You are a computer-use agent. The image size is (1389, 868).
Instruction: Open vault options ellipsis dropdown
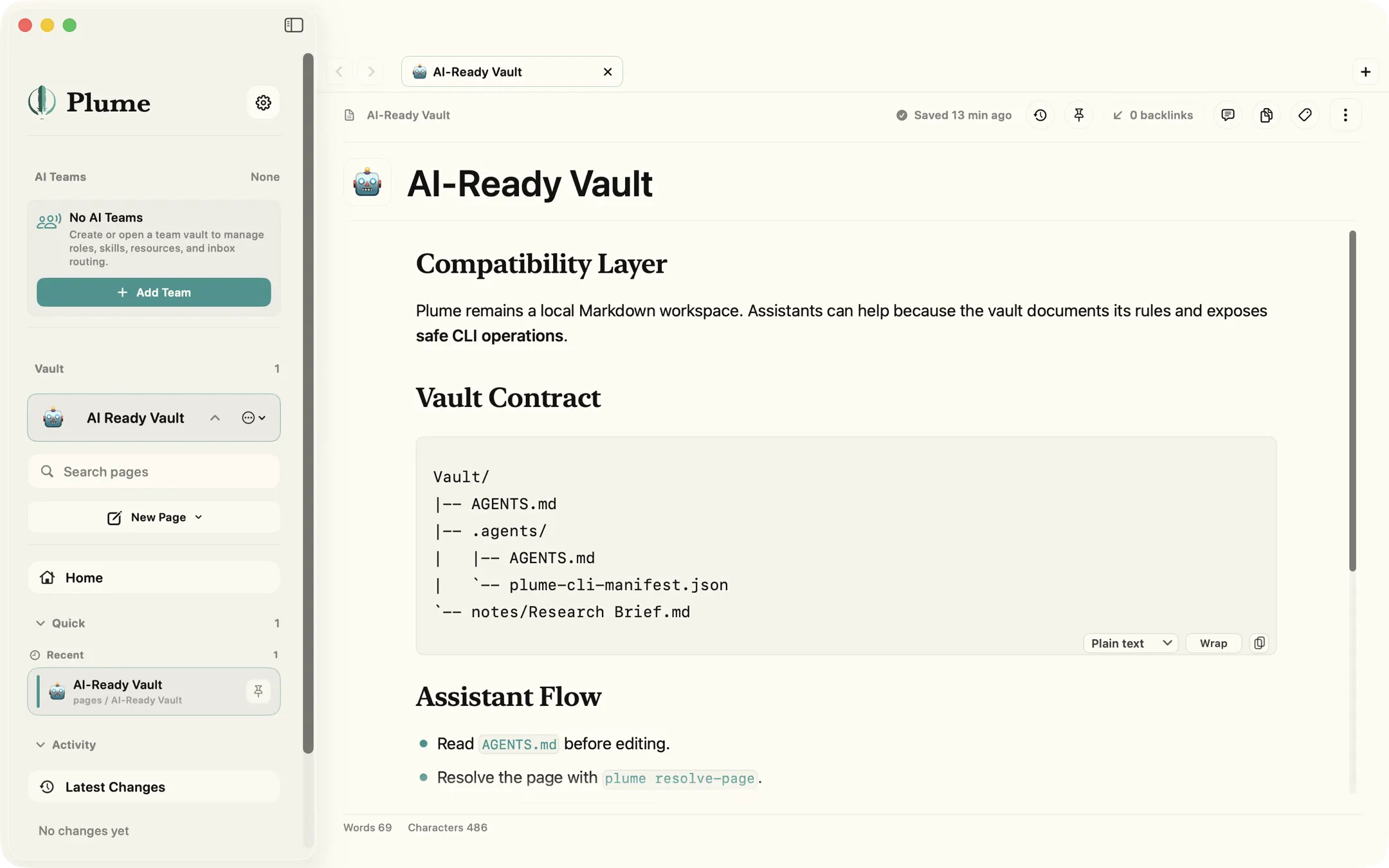[x=254, y=418]
